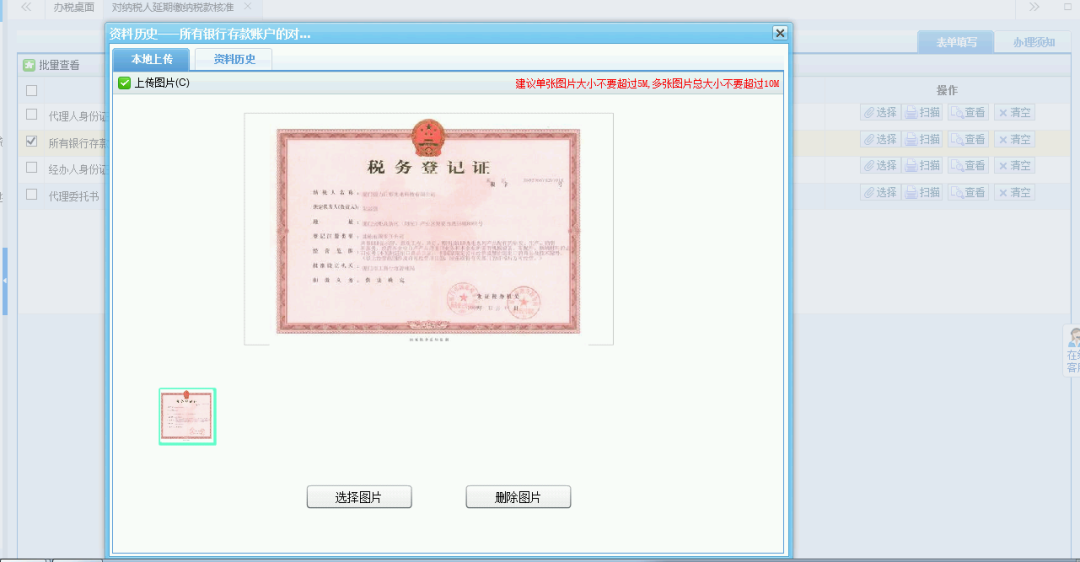
Task: Close the 对纳税人延期缴纳税款核准 tab
Action: pos(248,7)
